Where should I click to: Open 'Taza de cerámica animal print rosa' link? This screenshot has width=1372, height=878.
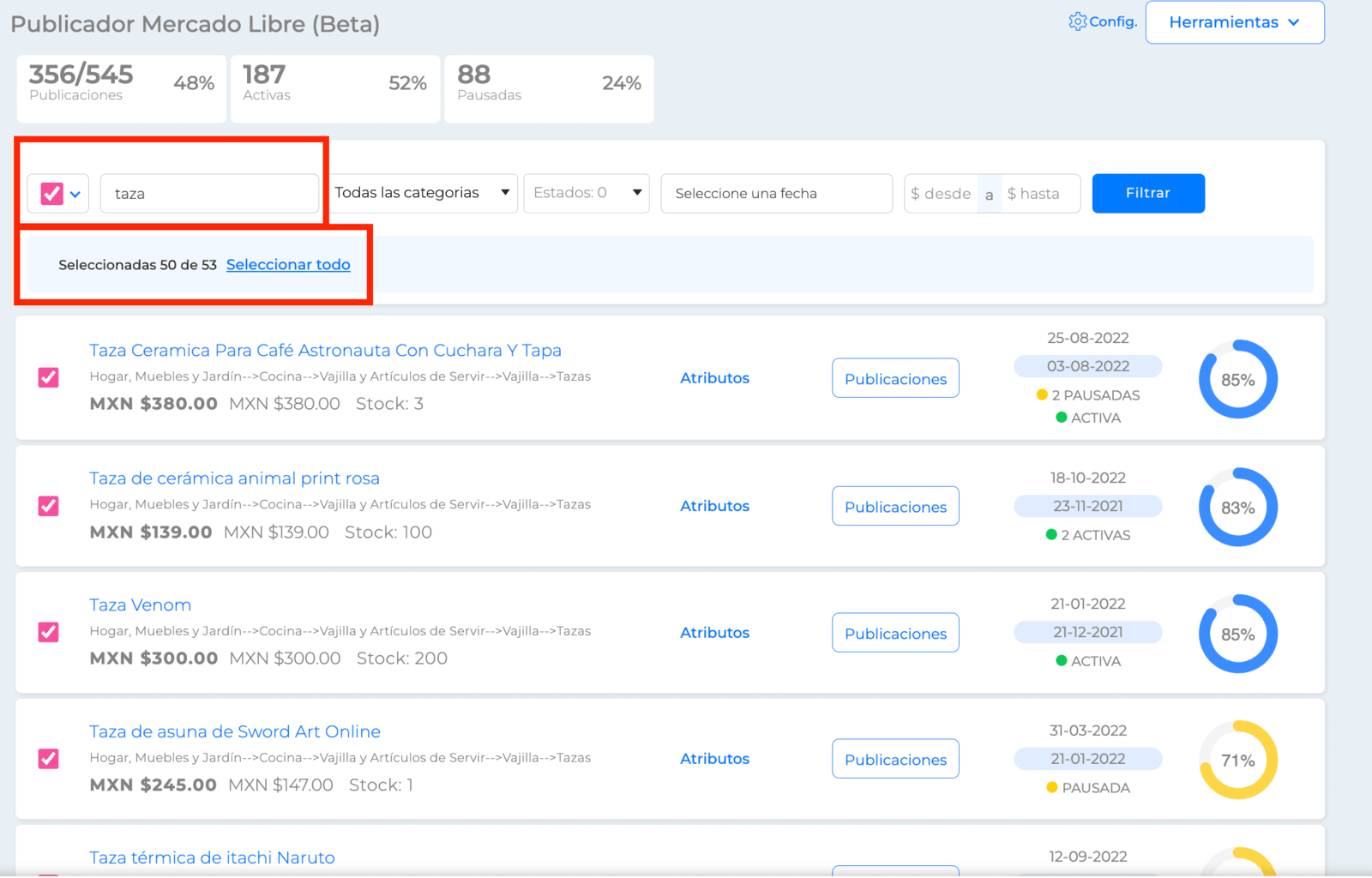click(x=234, y=478)
